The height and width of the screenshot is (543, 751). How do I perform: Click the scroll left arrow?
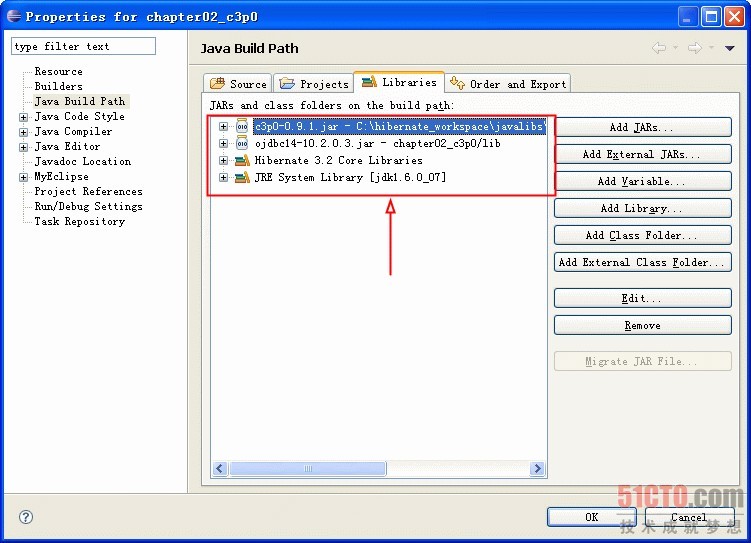220,468
